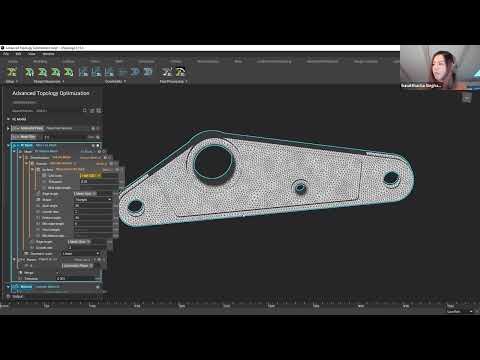The width and height of the screenshot is (480, 360).
Task: Click the Mesh Size chip beside upper Edge length
Action: tap(85, 193)
